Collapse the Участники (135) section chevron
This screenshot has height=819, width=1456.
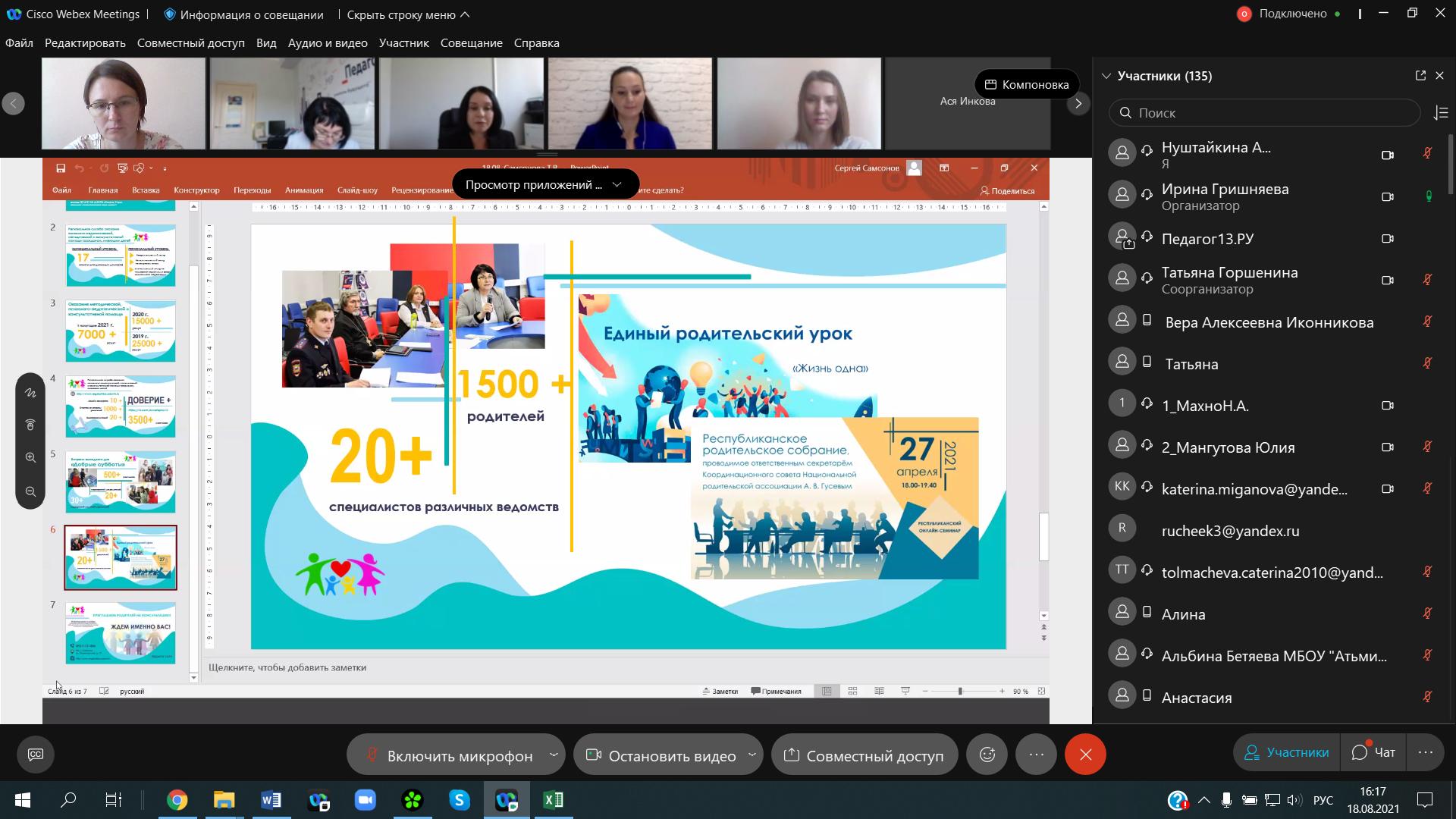click(1106, 76)
